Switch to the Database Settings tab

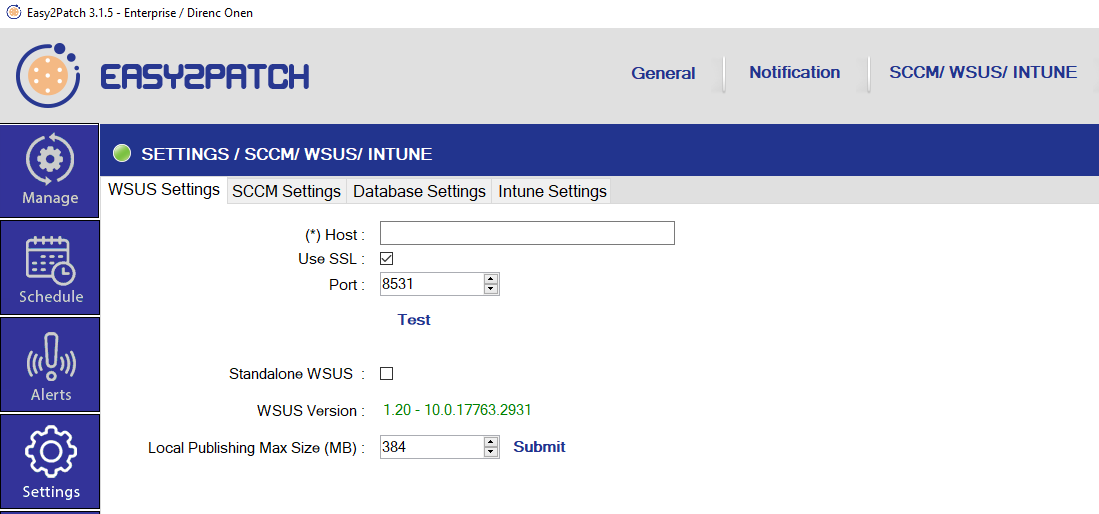[x=419, y=191]
